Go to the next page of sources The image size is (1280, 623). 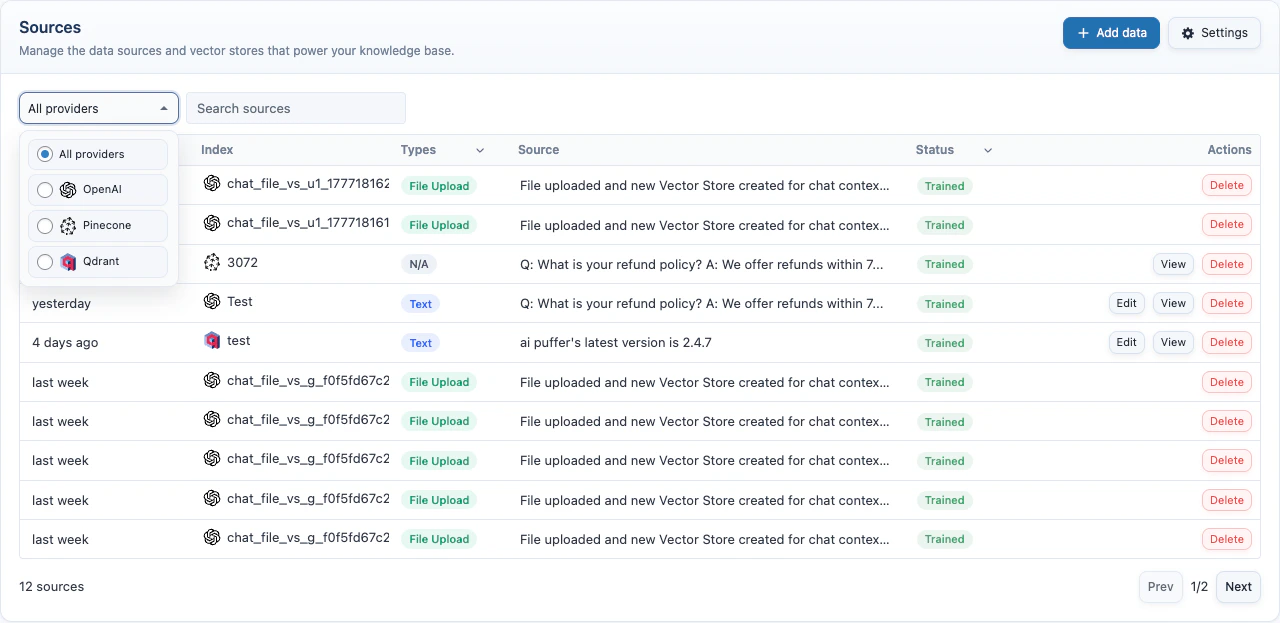click(1238, 586)
